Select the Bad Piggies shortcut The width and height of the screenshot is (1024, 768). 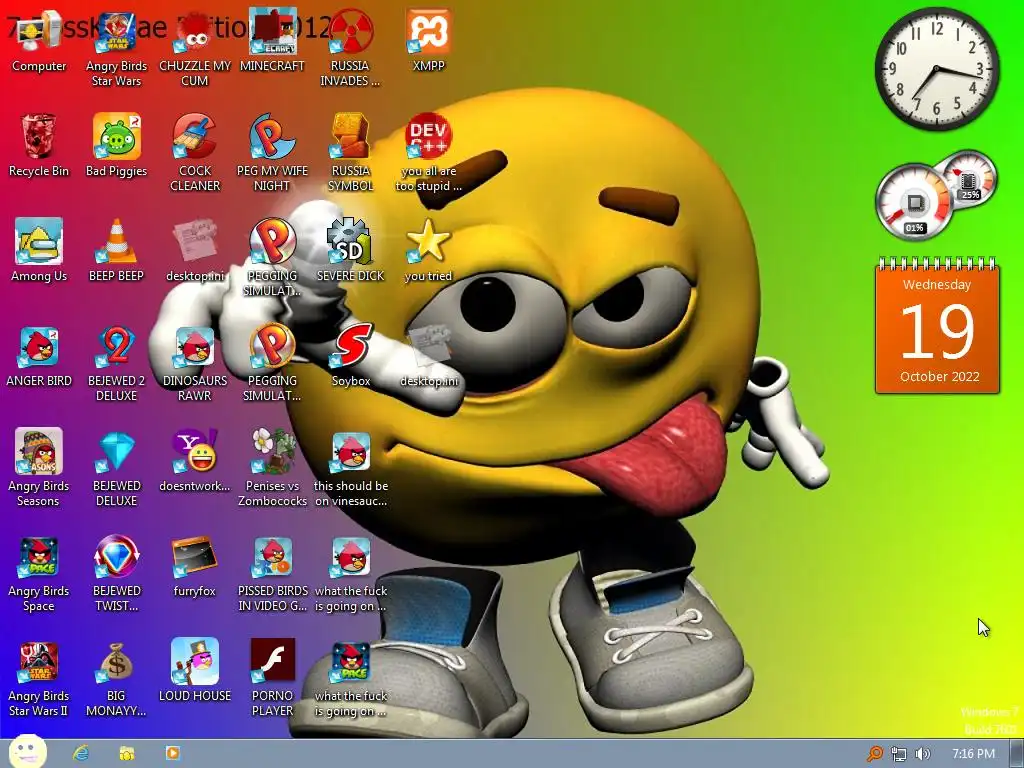coord(116,146)
